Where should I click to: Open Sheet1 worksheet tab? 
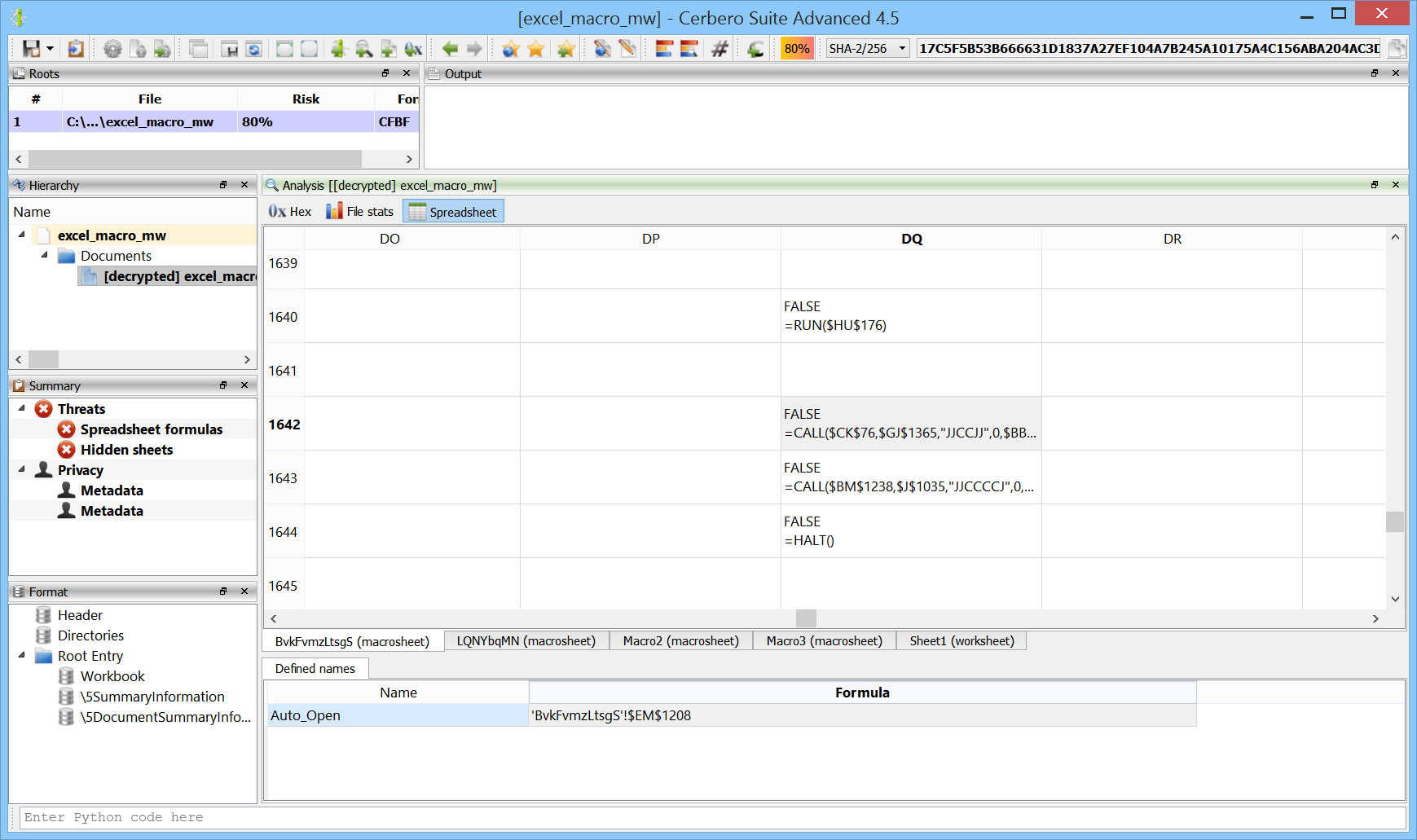(x=962, y=641)
